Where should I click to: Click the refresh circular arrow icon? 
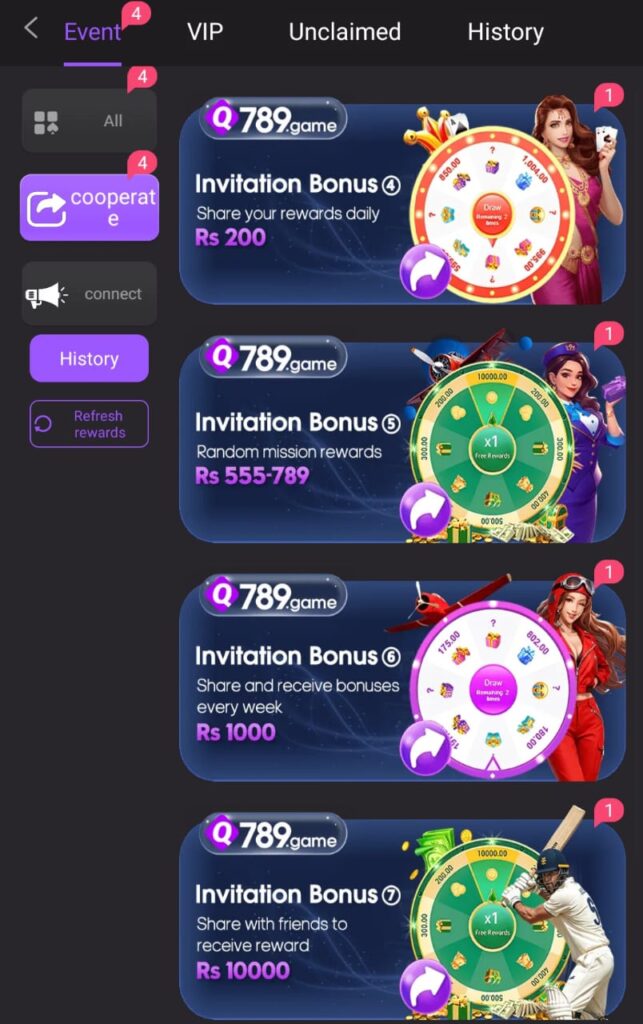pos(43,424)
